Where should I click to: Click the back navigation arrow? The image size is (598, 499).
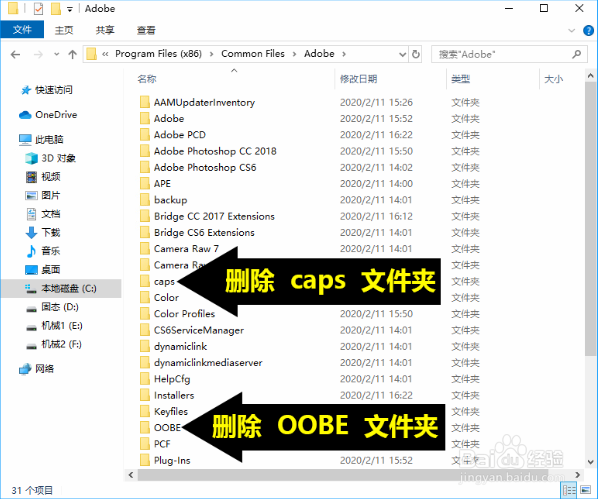pos(15,55)
